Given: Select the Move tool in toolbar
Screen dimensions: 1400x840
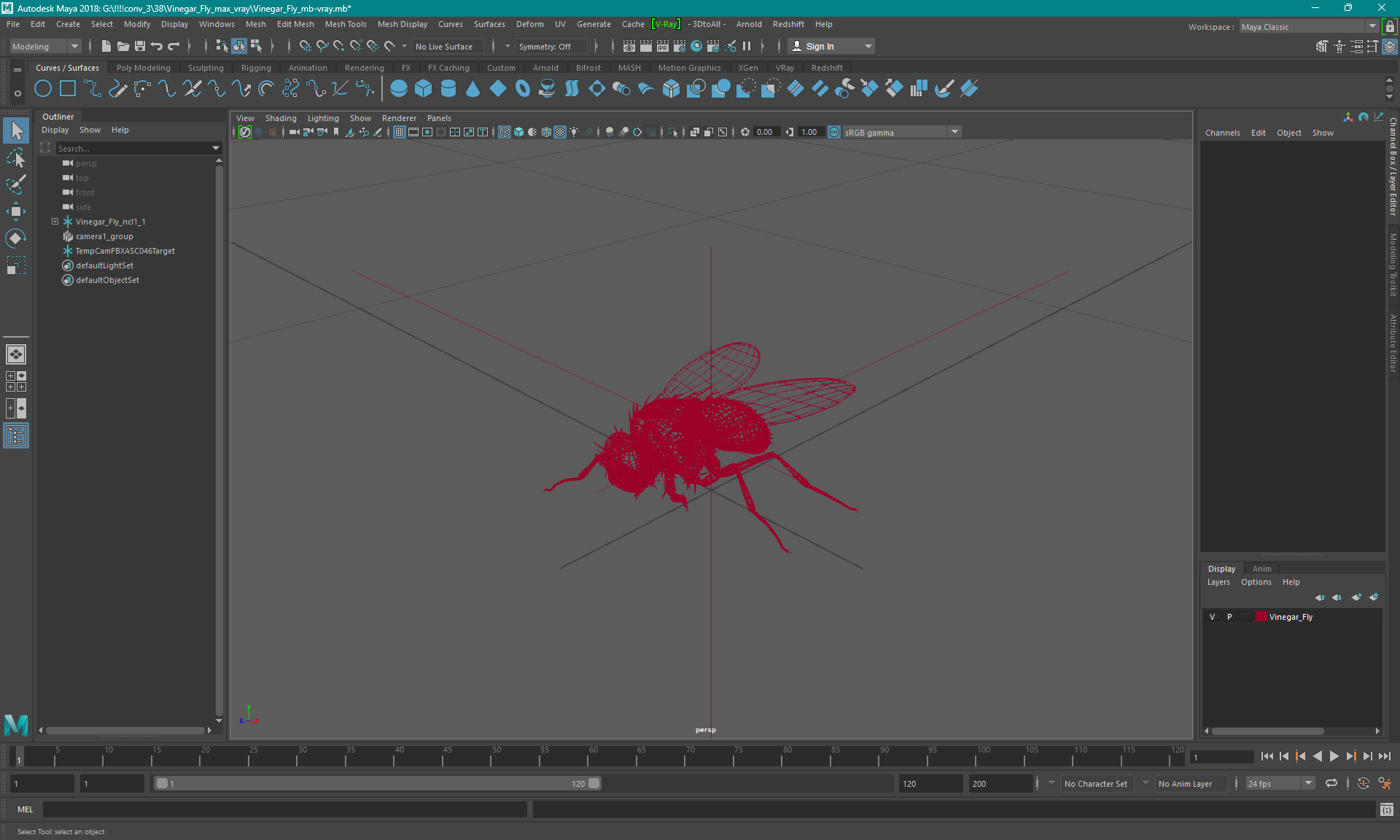Looking at the screenshot, I should click(x=15, y=211).
